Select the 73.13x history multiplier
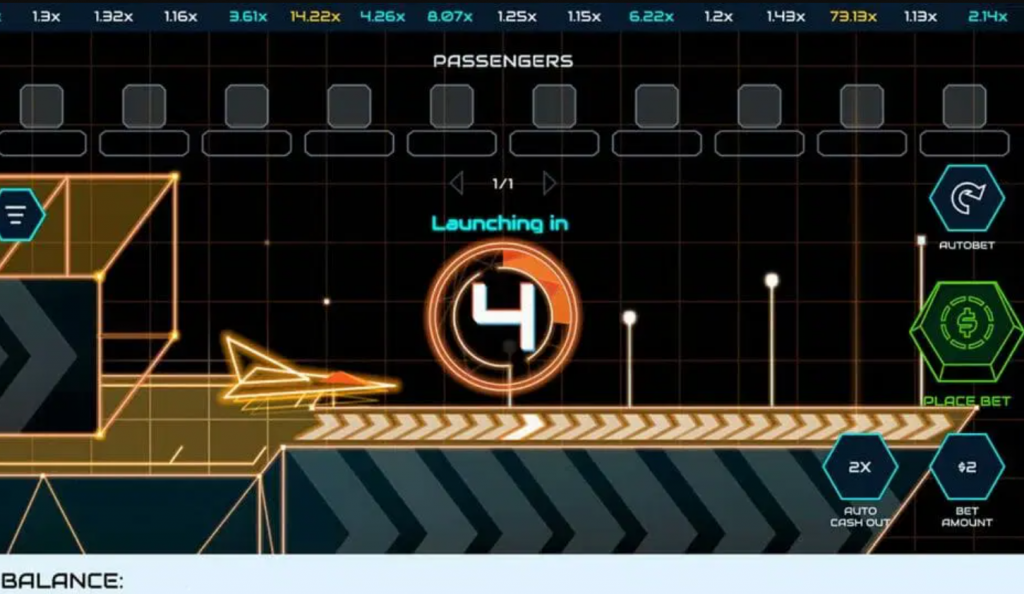This screenshot has height=594, width=1024. [x=853, y=16]
